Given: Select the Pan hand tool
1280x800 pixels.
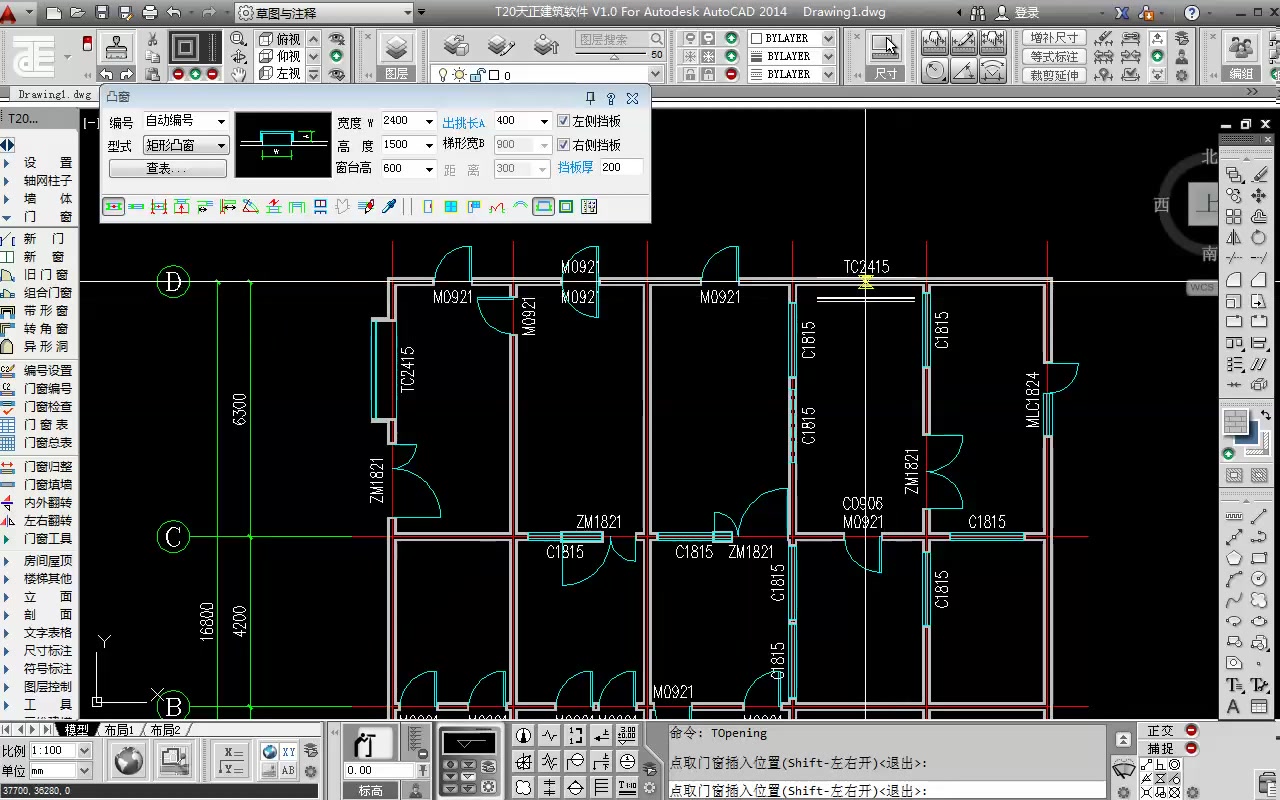Looking at the screenshot, I should pyautogui.click(x=239, y=74).
